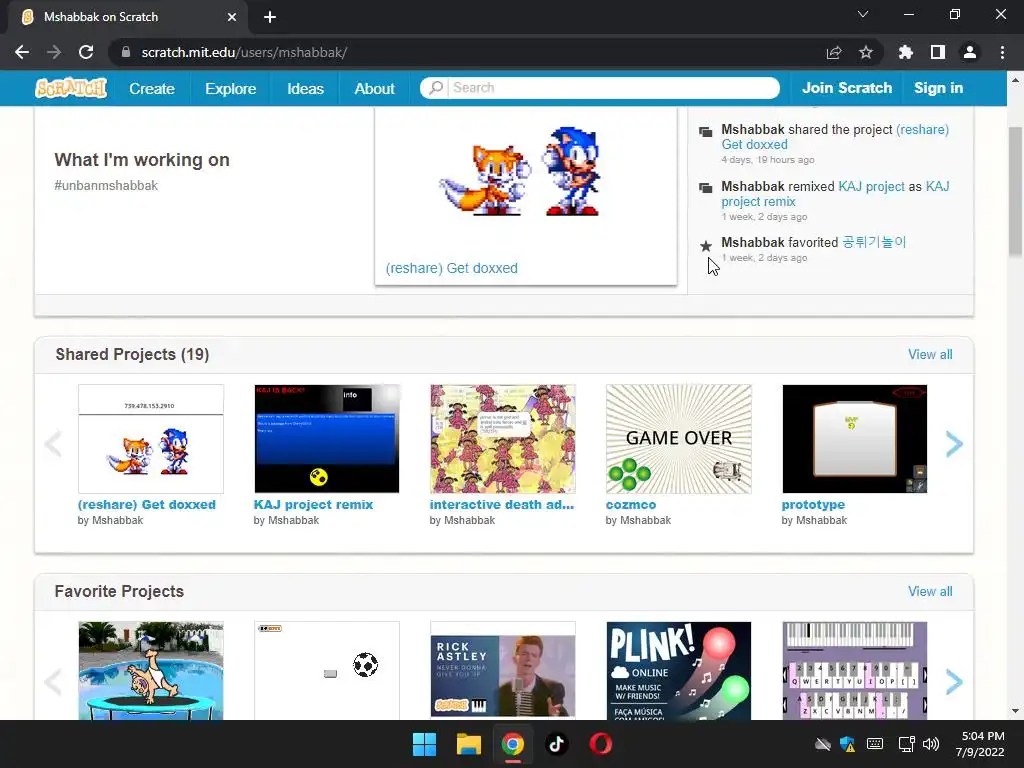Open the Chrome profile avatar icon

[x=970, y=52]
